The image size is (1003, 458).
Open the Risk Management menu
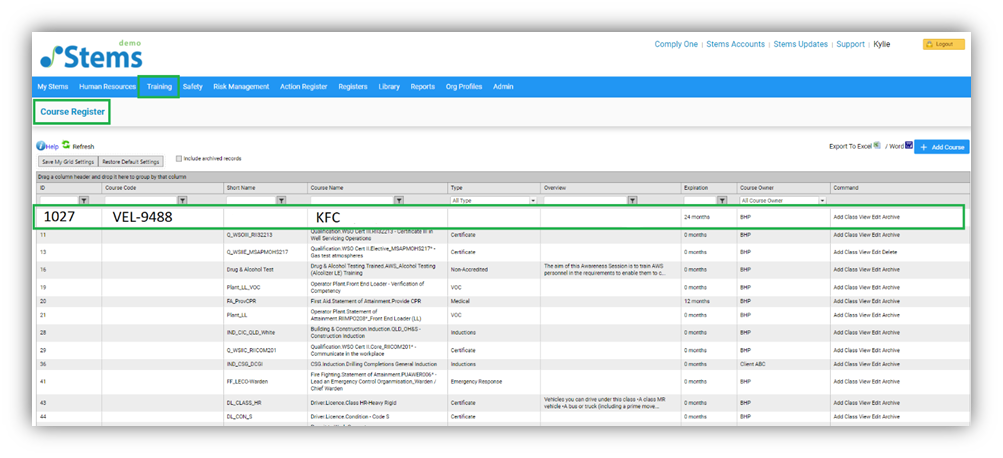click(x=241, y=87)
